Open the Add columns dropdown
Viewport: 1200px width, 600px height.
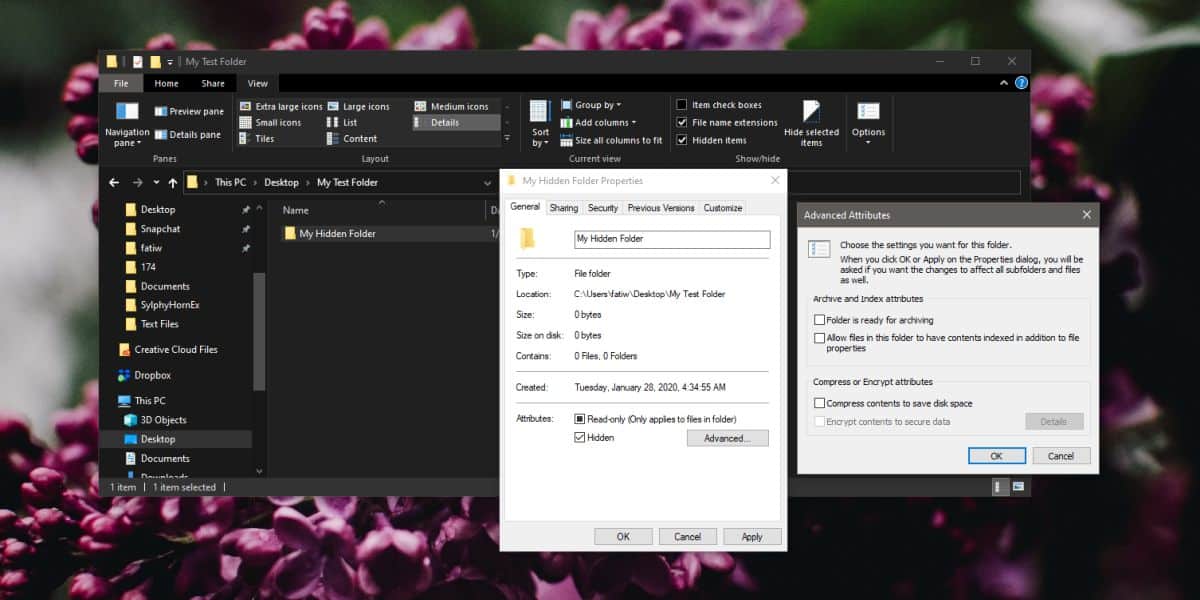pyautogui.click(x=598, y=122)
